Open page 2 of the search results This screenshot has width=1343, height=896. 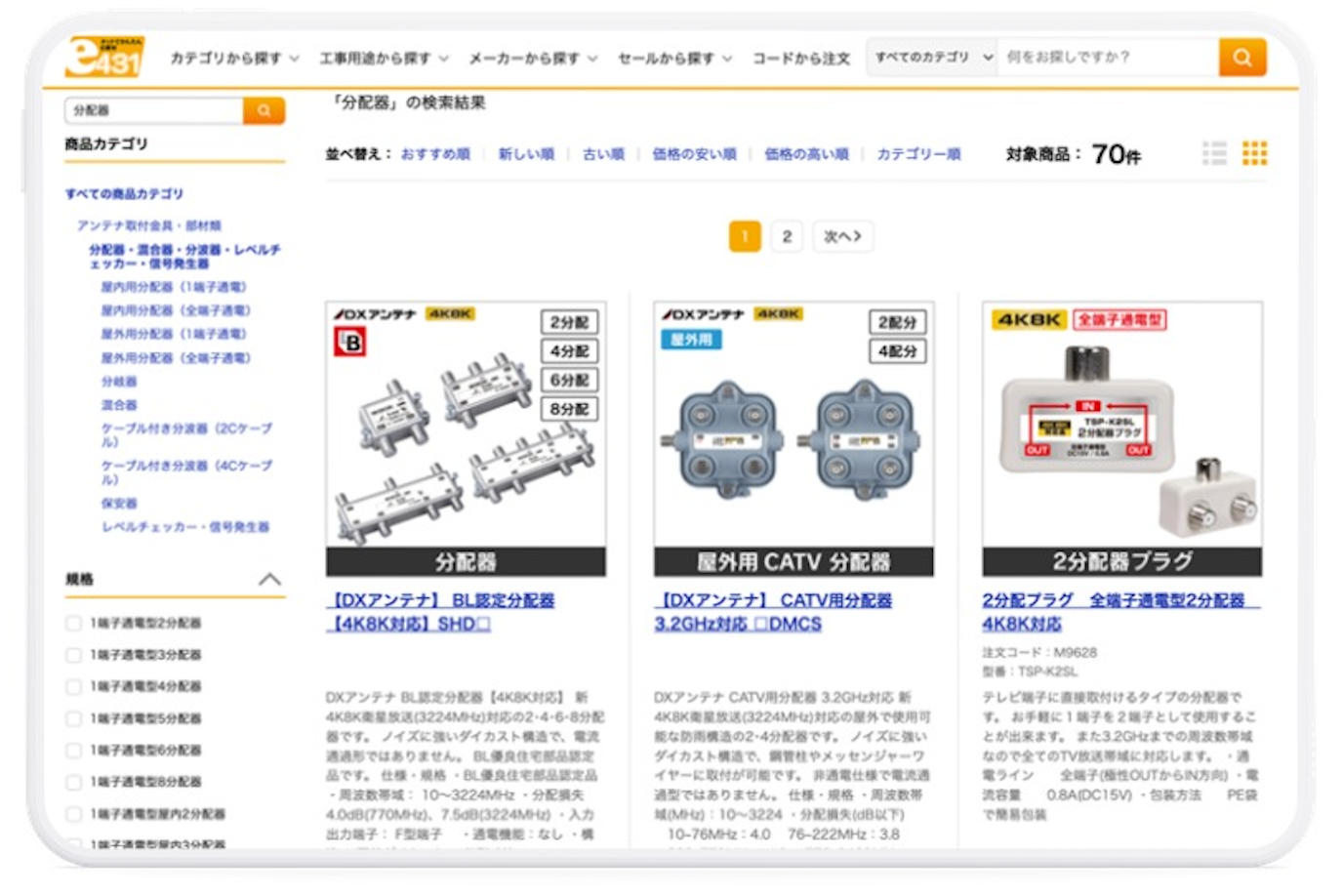(x=788, y=236)
